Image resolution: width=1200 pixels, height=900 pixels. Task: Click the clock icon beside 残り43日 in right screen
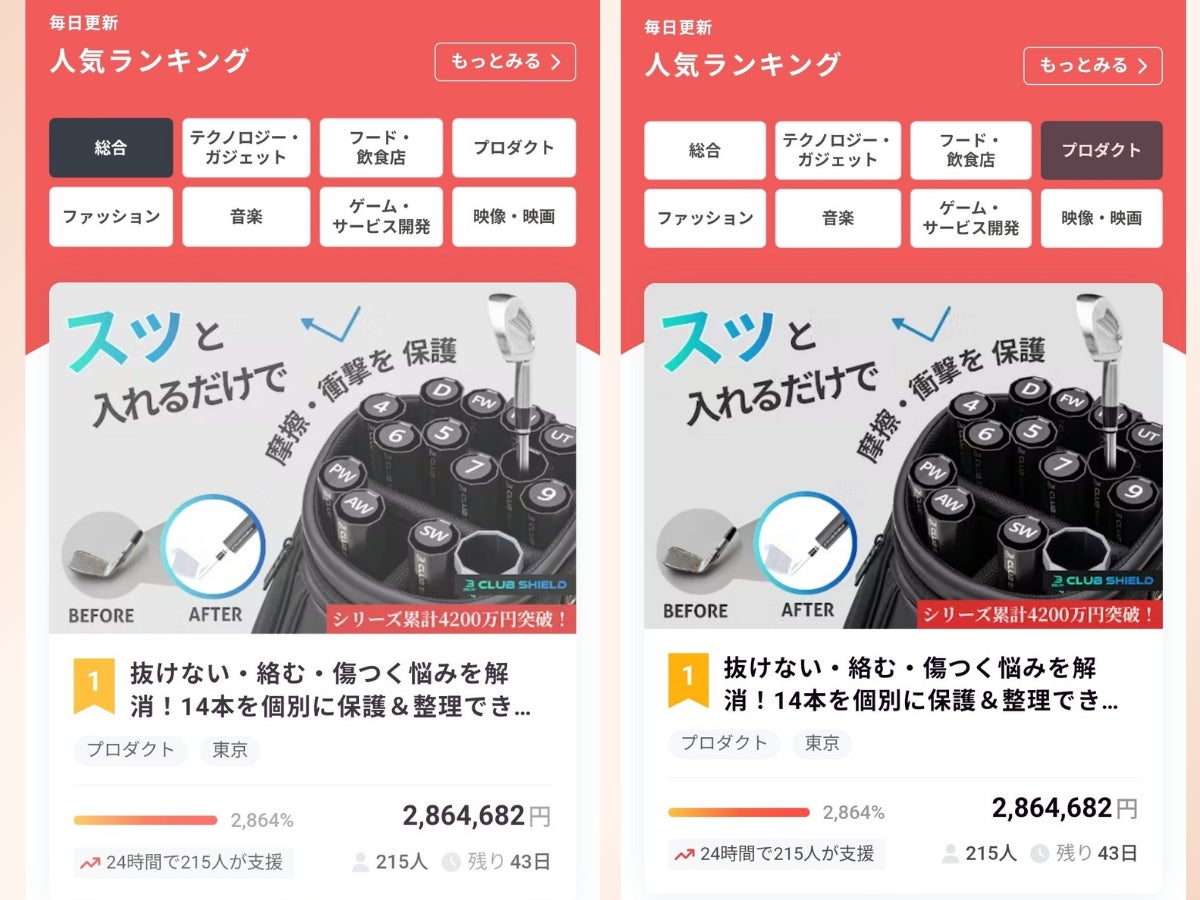[1040, 853]
